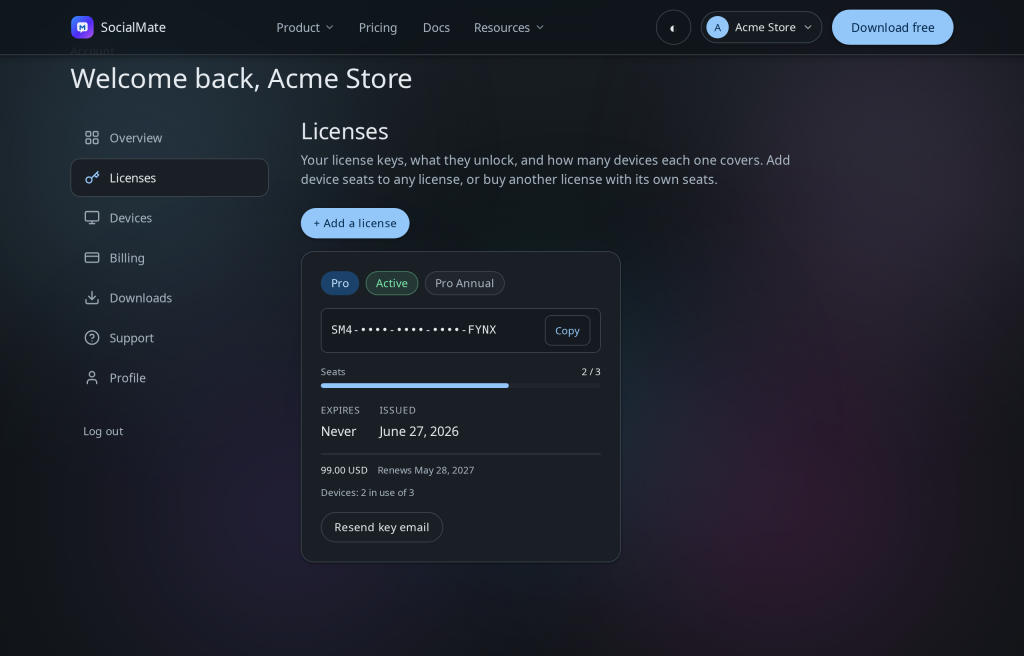Screen dimensions: 1024x656
Task: Click the Resend key email button
Action: click(381, 527)
